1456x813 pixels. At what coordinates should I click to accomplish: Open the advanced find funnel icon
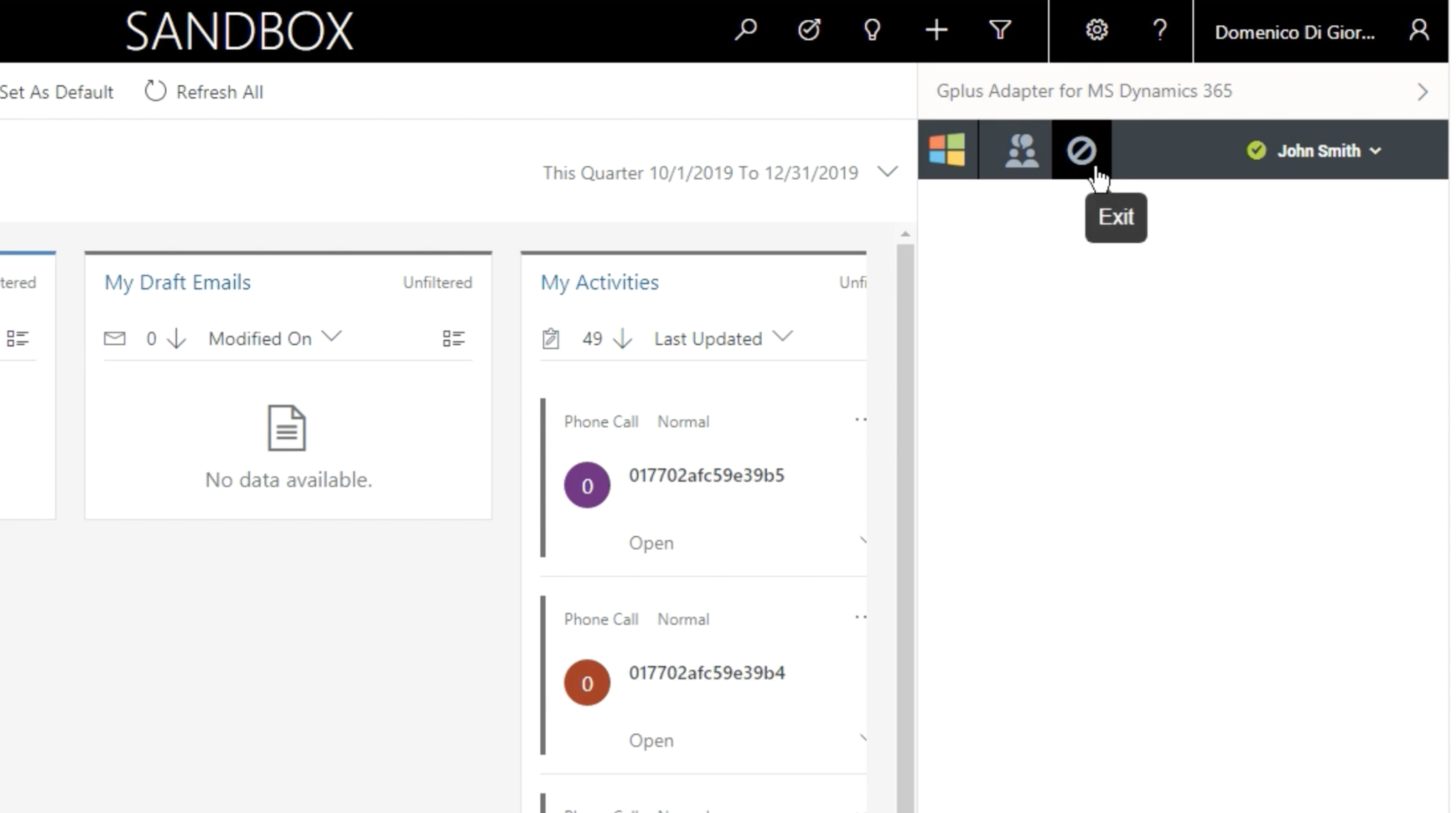(x=1000, y=30)
